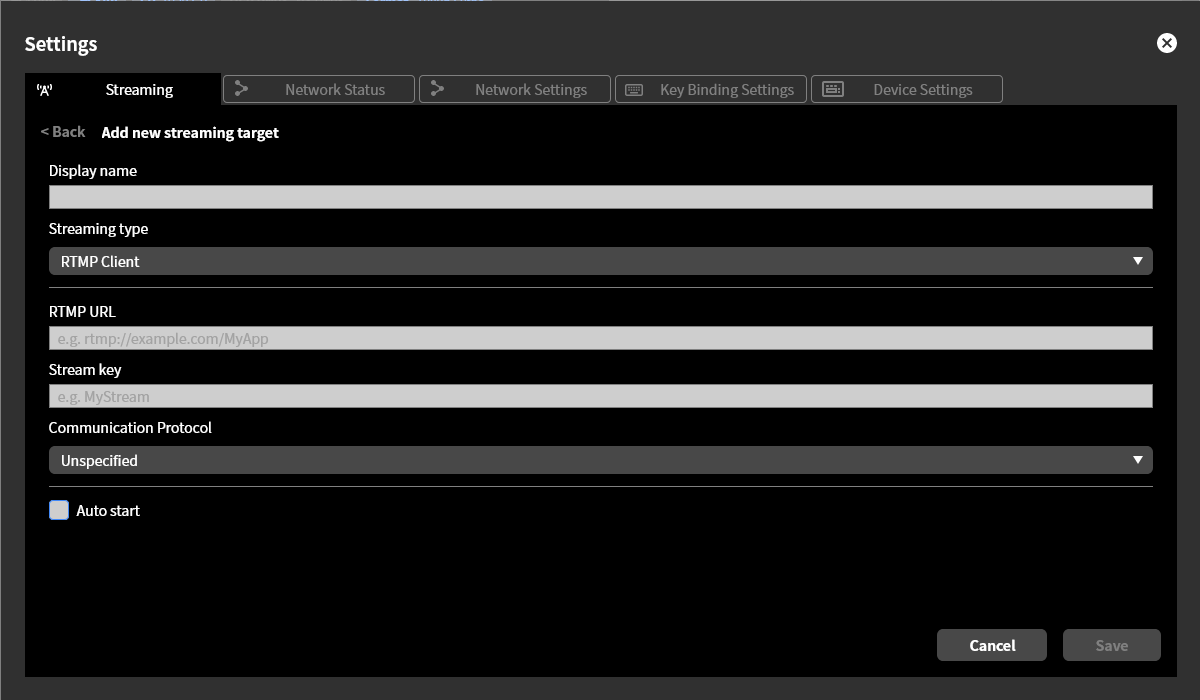Switch to the Network Settings tab
Screen dimensions: 1200x700
point(512,89)
